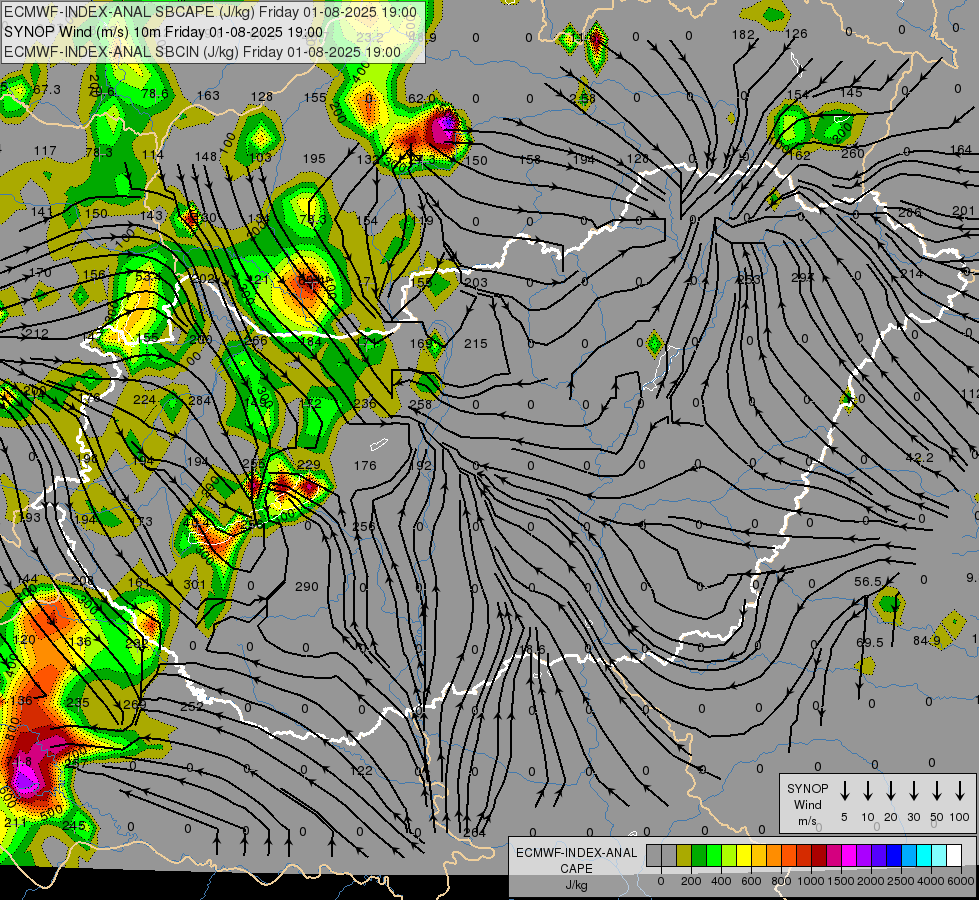Pick the olive swatch in CAPE legend
The image size is (979, 900).
pos(684,855)
